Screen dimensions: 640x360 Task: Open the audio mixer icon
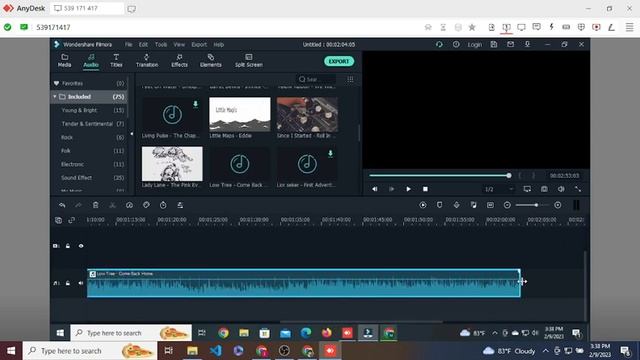point(473,205)
